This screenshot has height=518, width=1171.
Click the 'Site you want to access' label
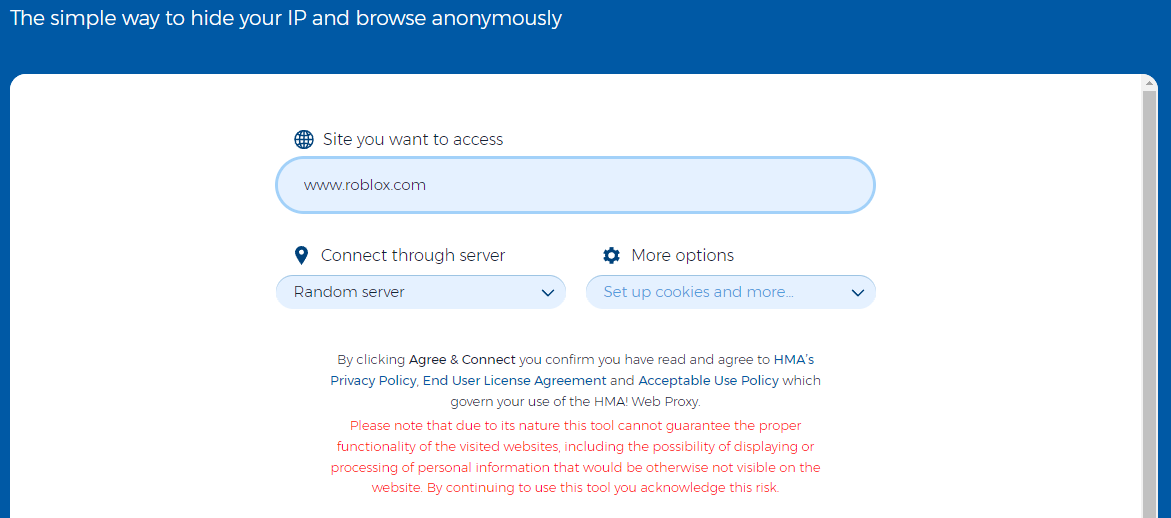tap(413, 139)
